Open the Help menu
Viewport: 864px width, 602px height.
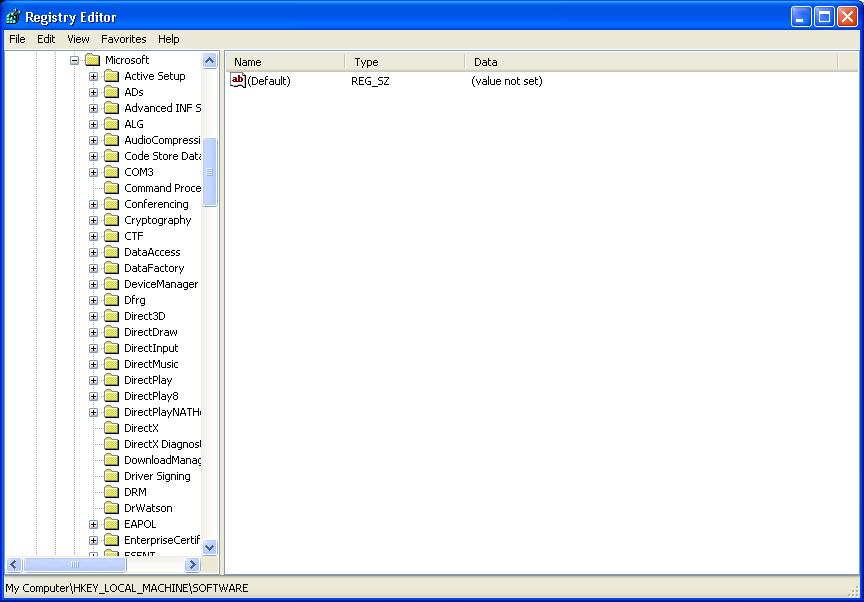(169, 39)
